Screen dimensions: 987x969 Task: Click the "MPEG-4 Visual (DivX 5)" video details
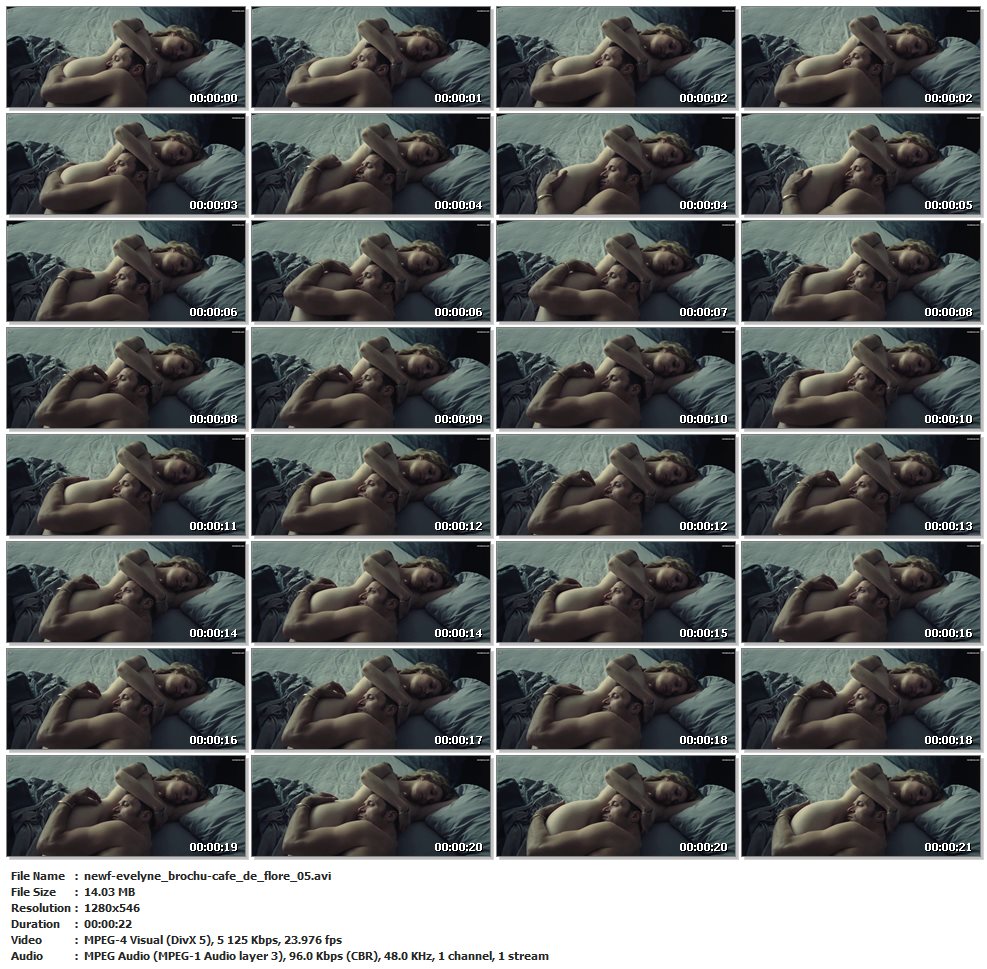point(213,940)
